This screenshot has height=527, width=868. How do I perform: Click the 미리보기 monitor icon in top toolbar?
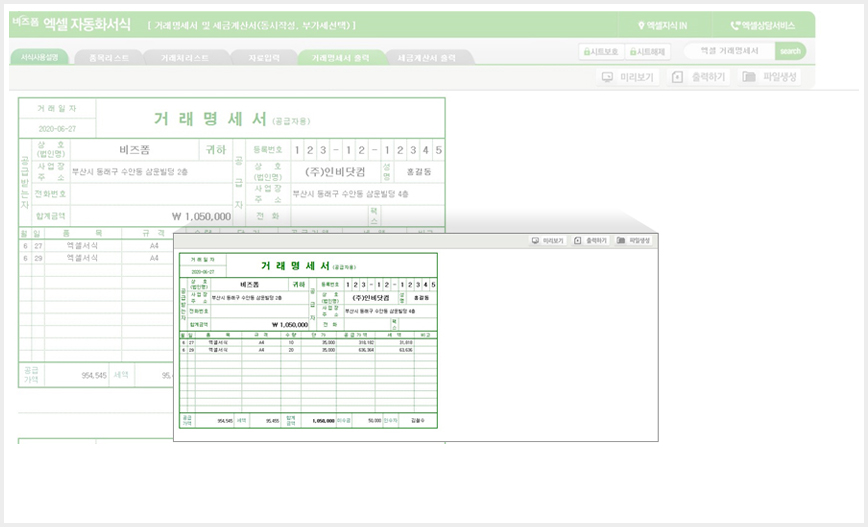[x=607, y=78]
